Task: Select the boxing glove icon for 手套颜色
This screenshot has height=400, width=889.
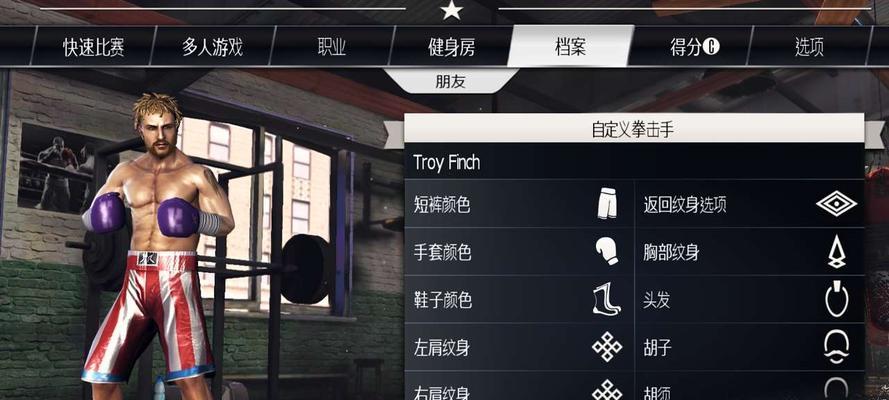Action: point(607,252)
